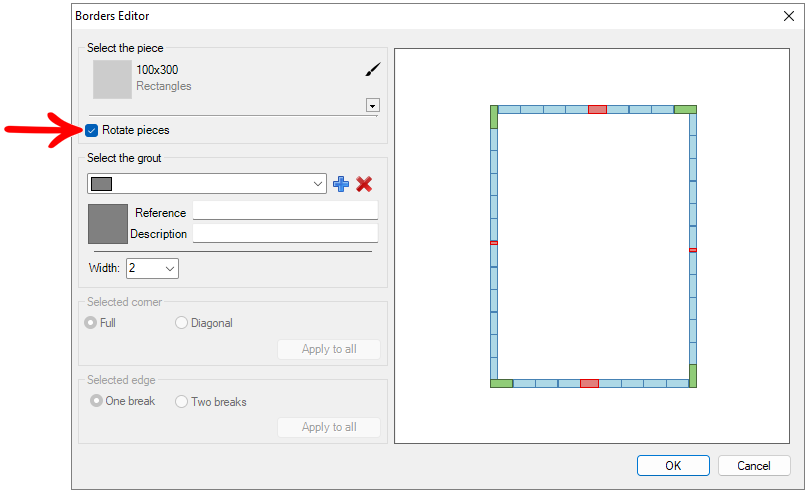Viewport: 807px width, 492px height.
Task: Click the Cancel button
Action: (754, 465)
